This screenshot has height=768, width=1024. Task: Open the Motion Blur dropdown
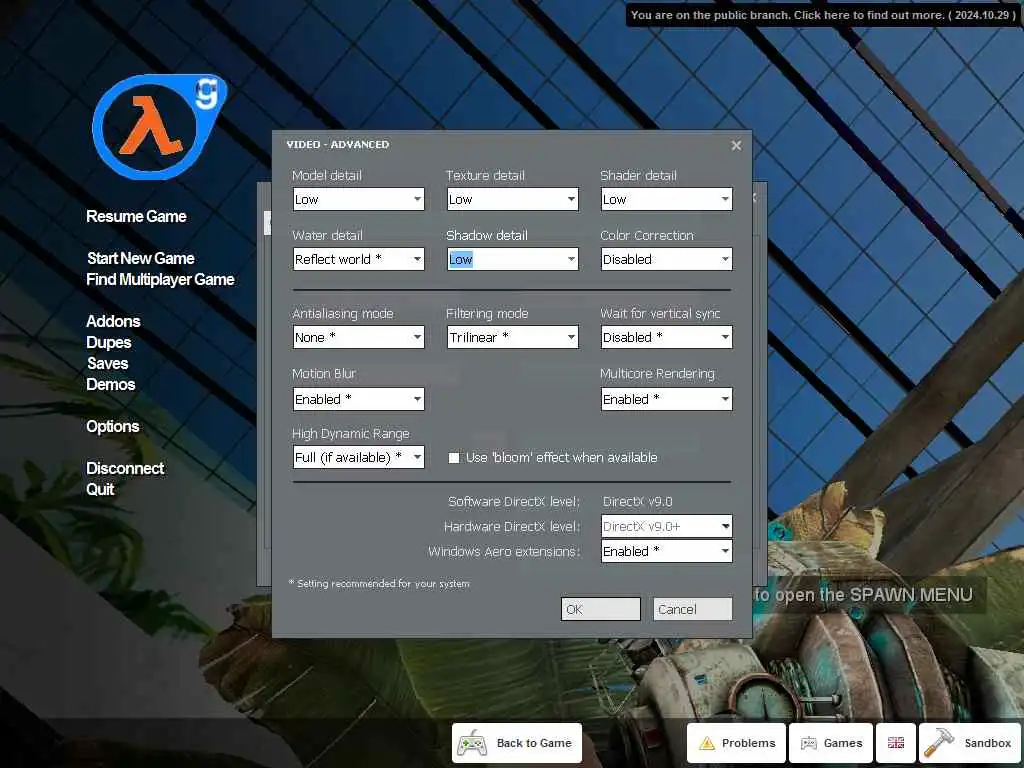(359, 399)
